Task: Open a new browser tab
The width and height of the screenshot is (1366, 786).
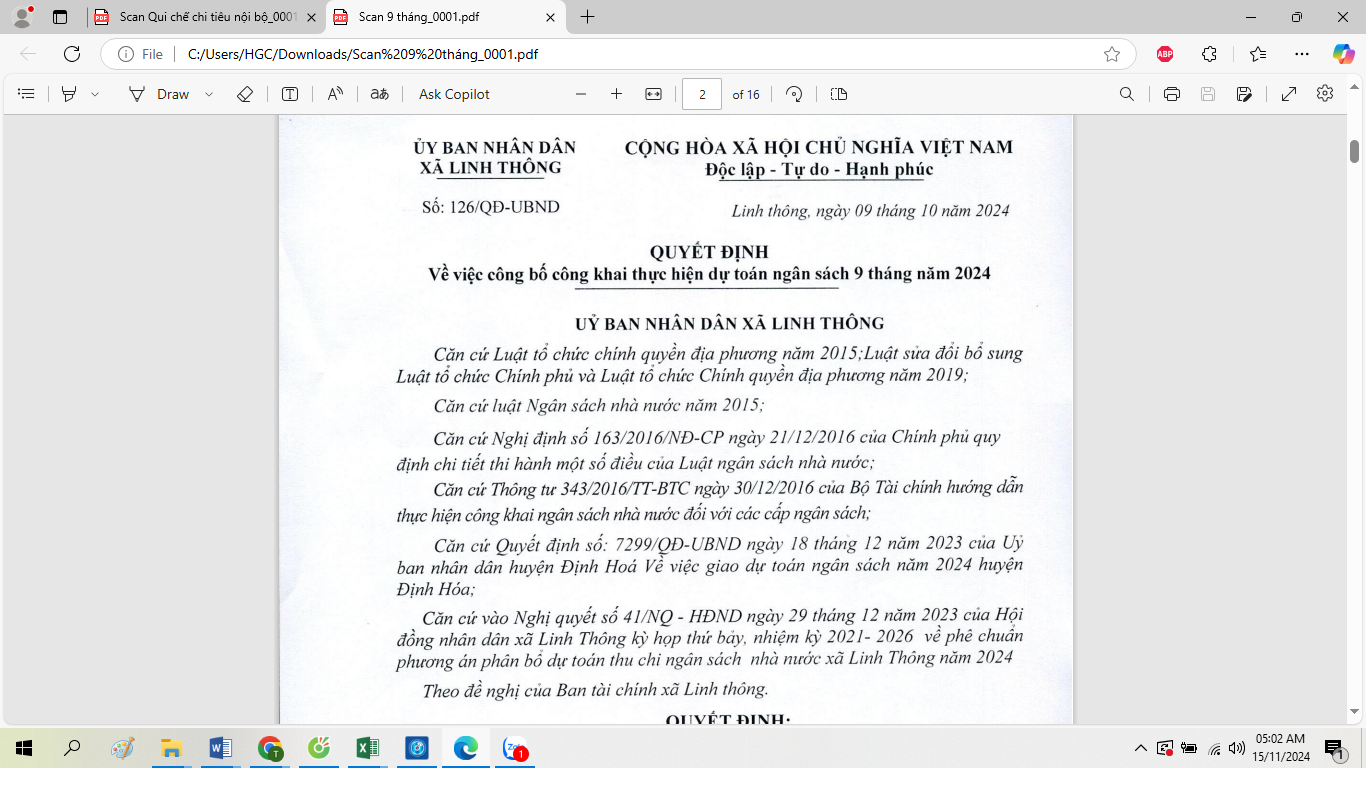Action: [x=587, y=17]
